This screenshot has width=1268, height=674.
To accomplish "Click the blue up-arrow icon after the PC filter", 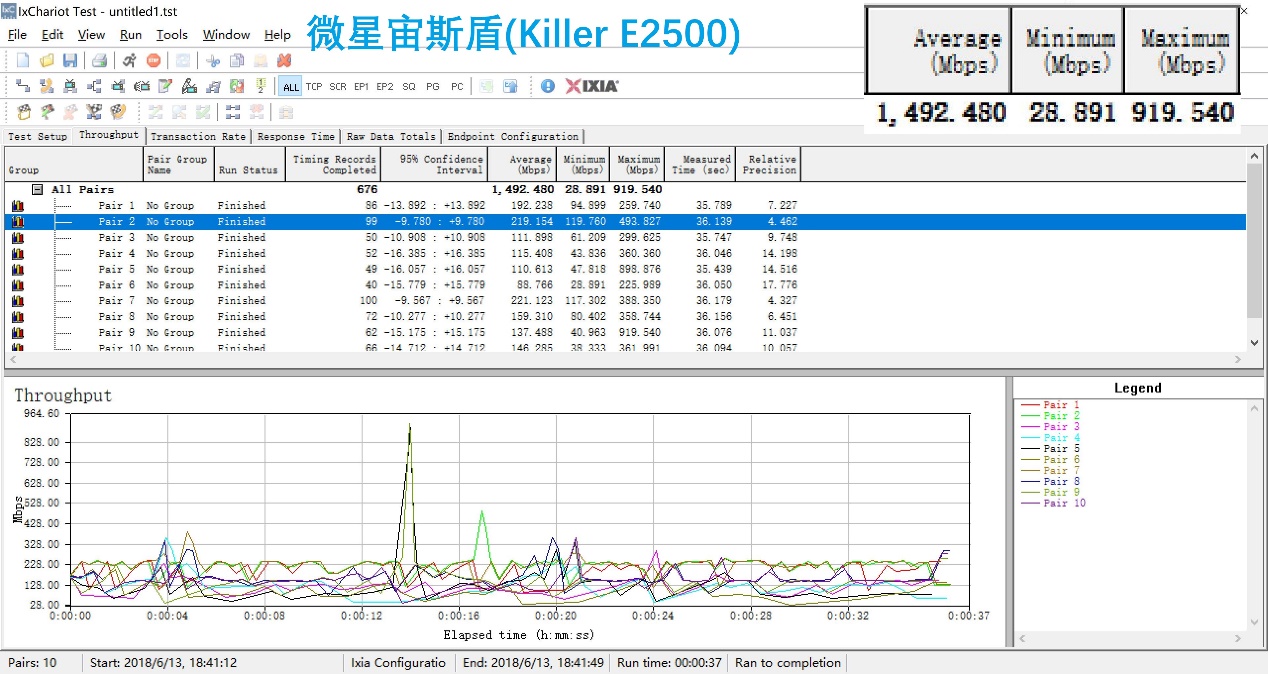I will 510,86.
